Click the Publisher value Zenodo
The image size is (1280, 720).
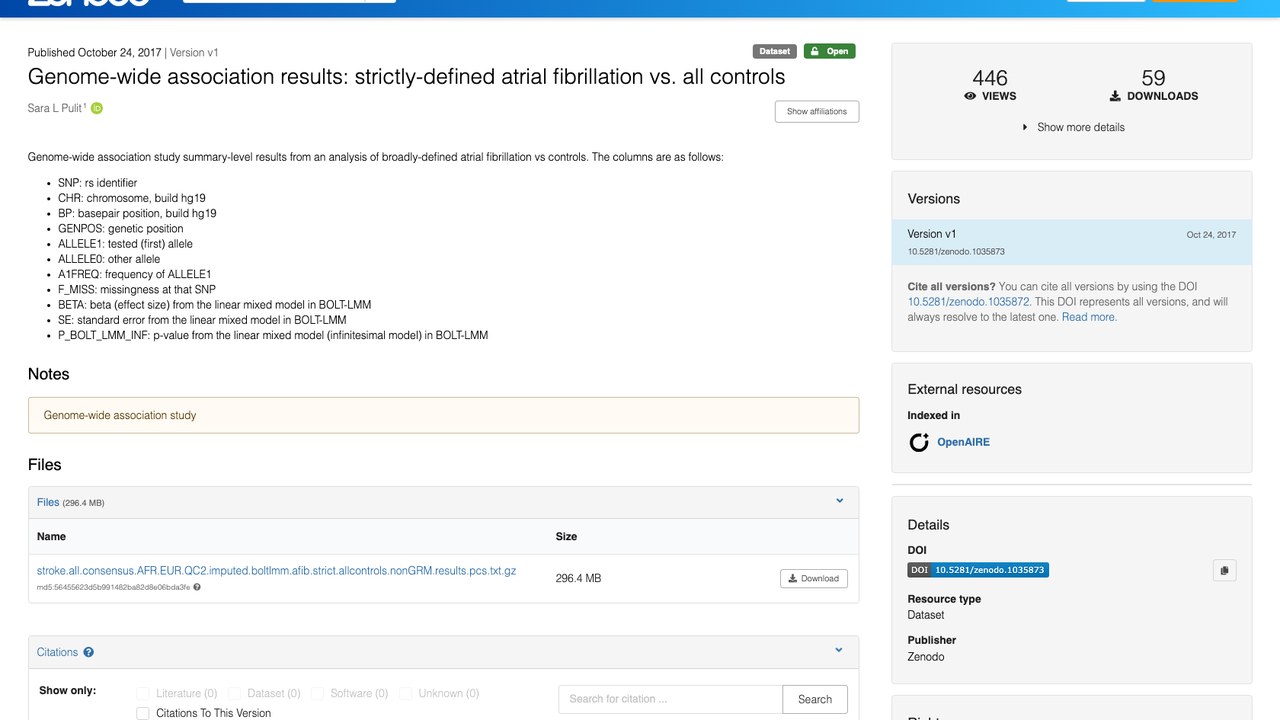point(926,657)
